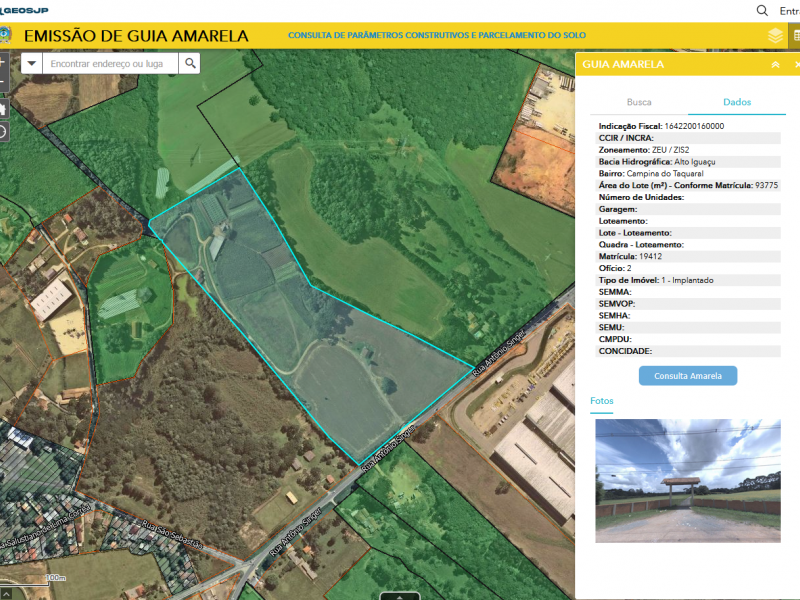Select the Dados tab
Screen dimensions: 800x600
click(x=737, y=102)
